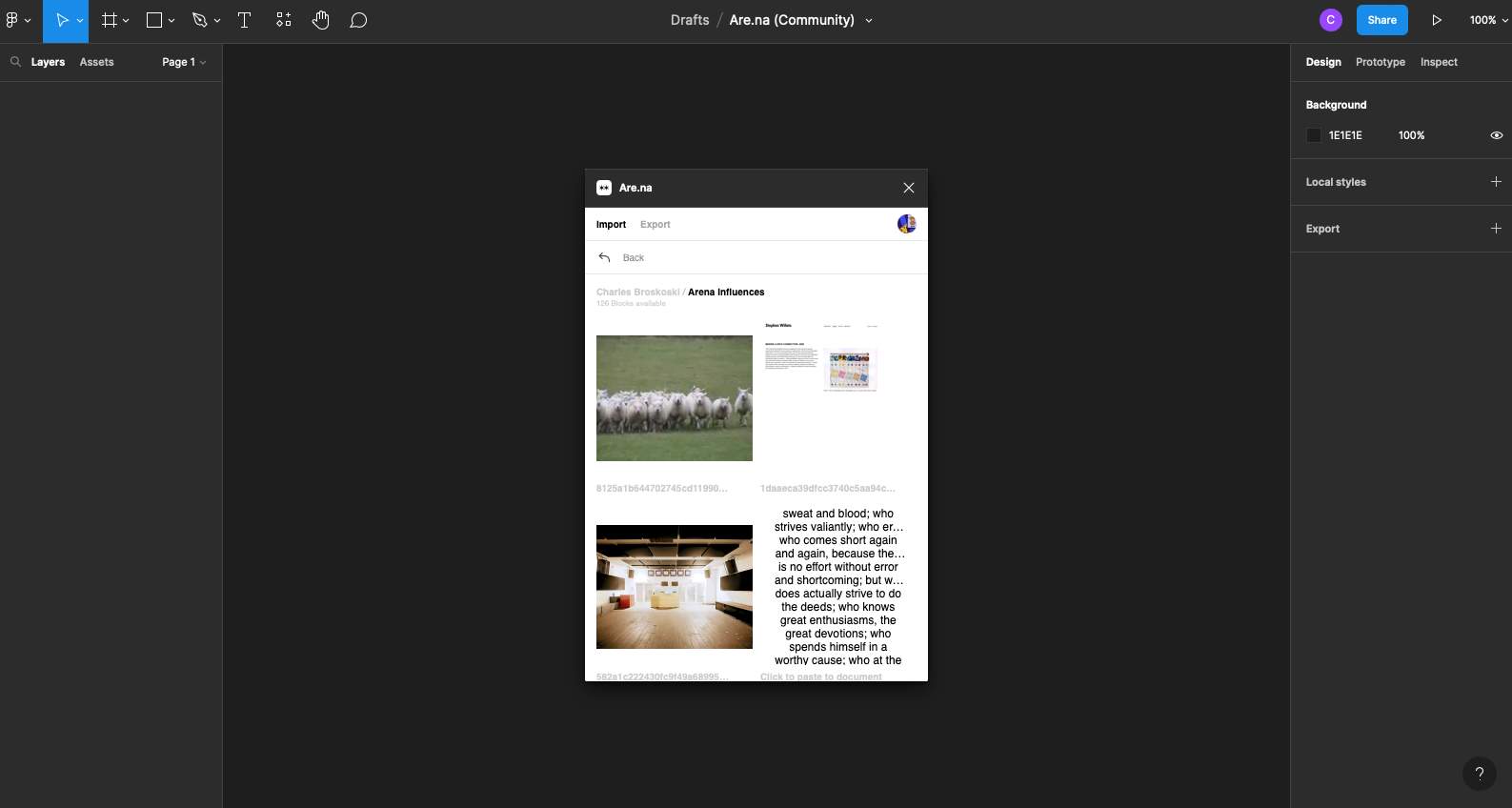
Task: Edit the background hex value 1E1E1E
Action: (1345, 135)
